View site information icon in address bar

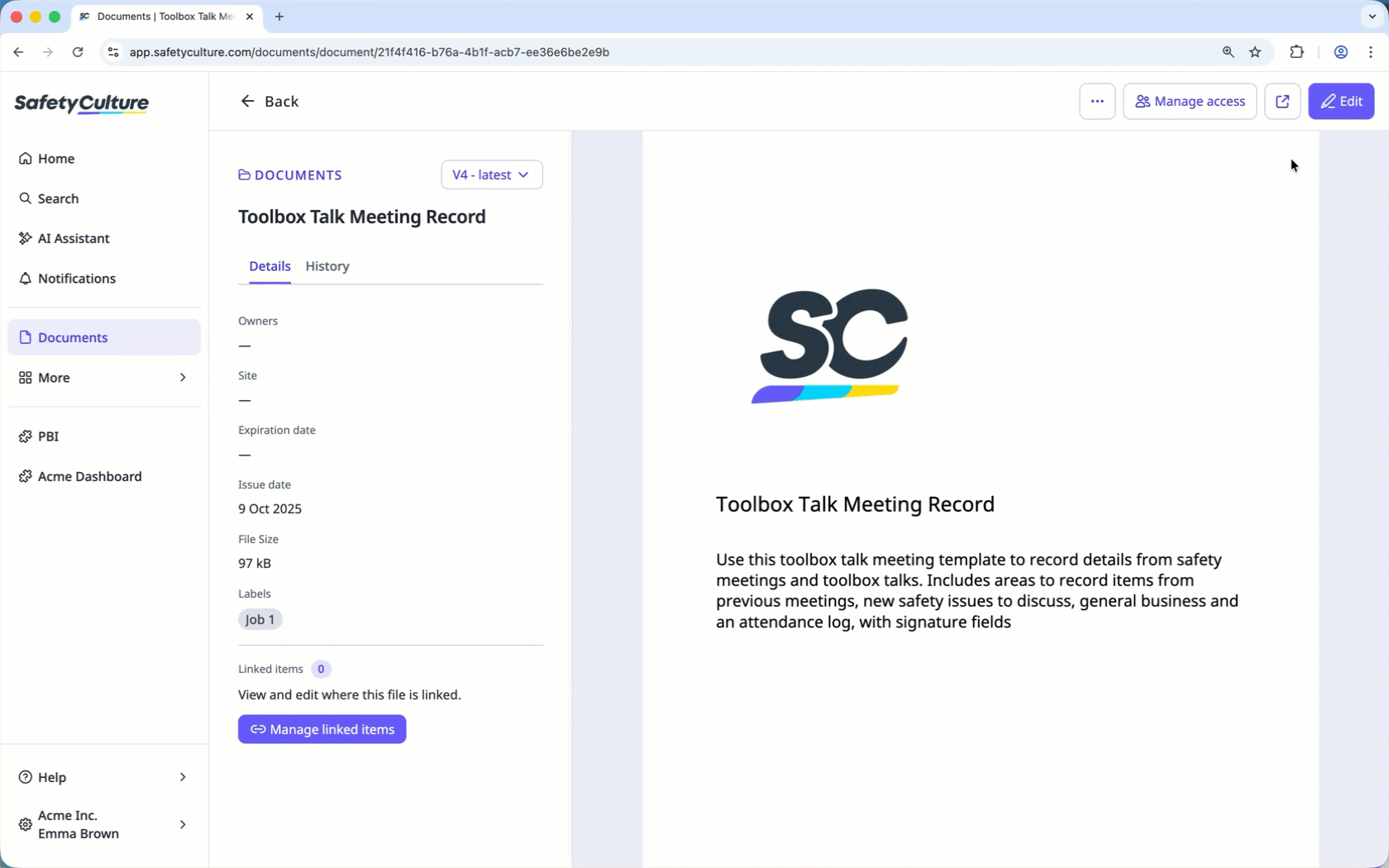[x=113, y=52]
